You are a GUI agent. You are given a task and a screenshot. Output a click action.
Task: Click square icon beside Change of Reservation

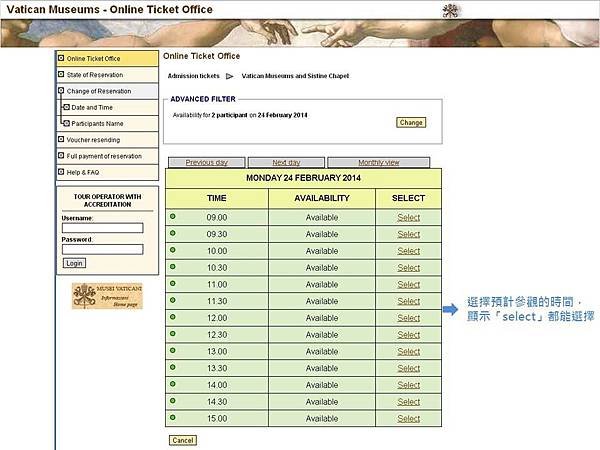coord(61,91)
